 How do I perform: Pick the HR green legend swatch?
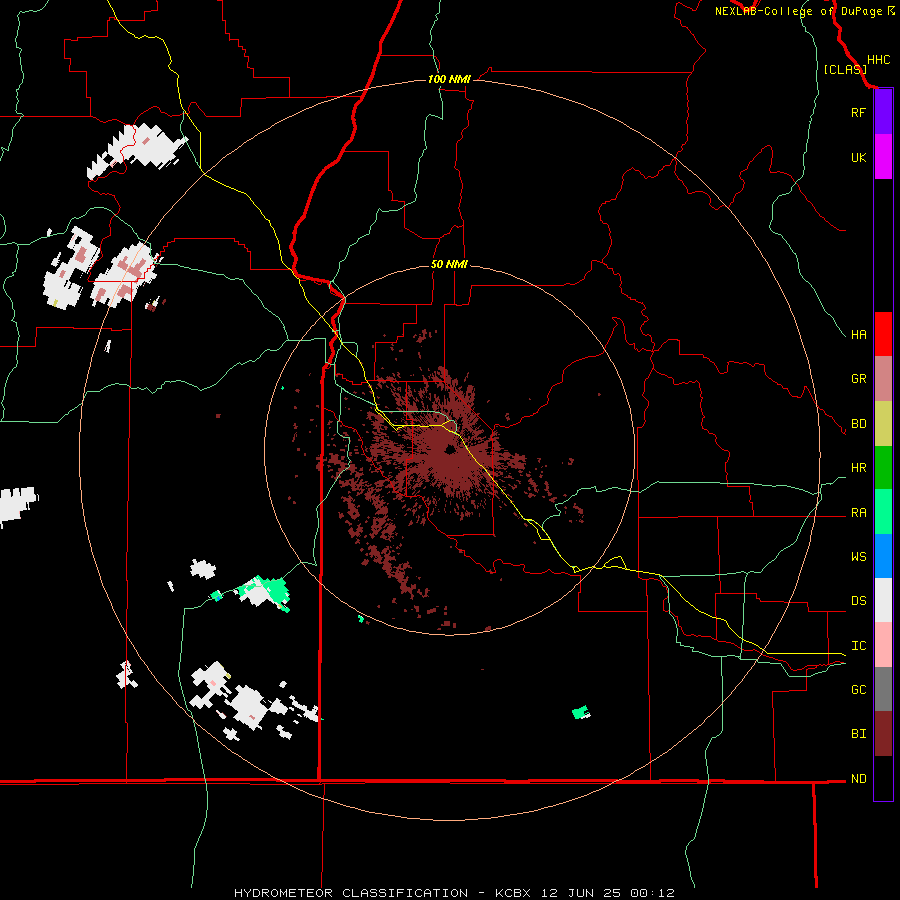coord(883,468)
